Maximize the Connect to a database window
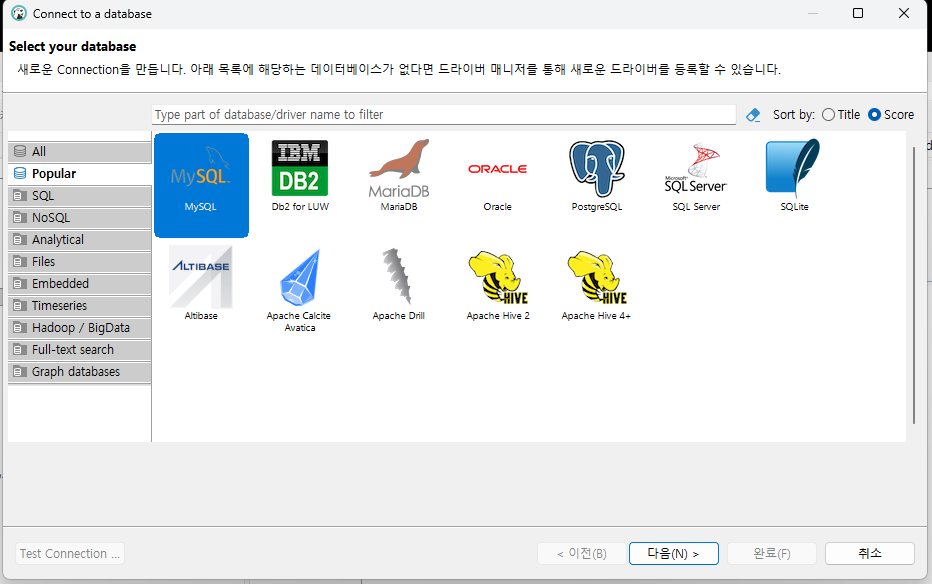Screen dimensions: 932x584 (858, 13)
